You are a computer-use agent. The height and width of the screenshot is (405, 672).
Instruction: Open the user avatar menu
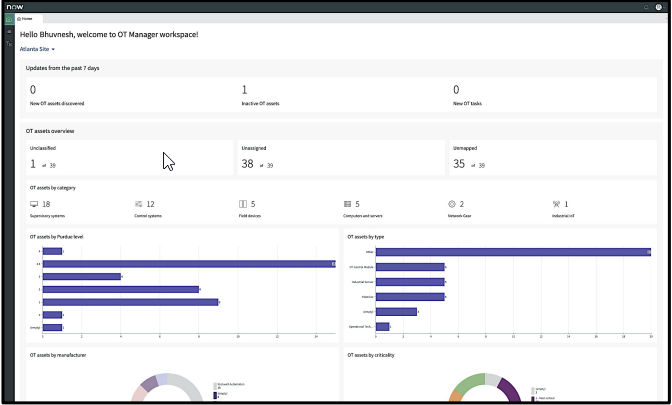click(x=659, y=7)
